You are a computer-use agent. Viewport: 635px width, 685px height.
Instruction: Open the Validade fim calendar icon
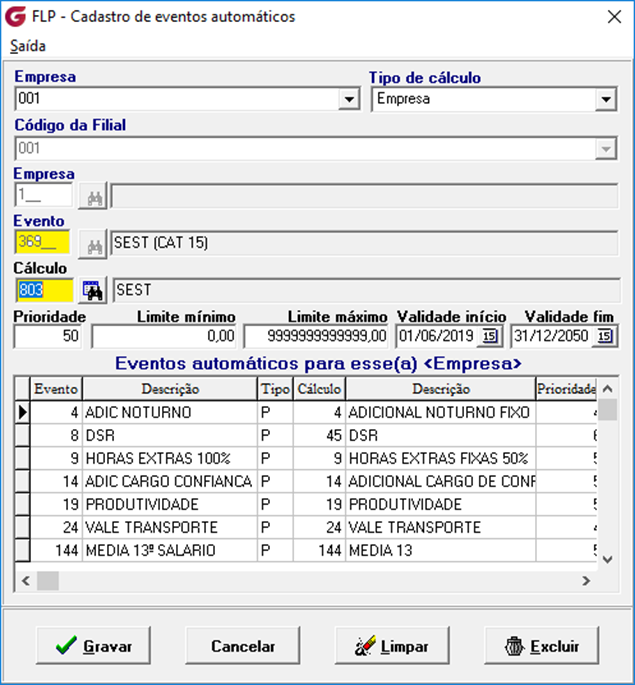605,336
